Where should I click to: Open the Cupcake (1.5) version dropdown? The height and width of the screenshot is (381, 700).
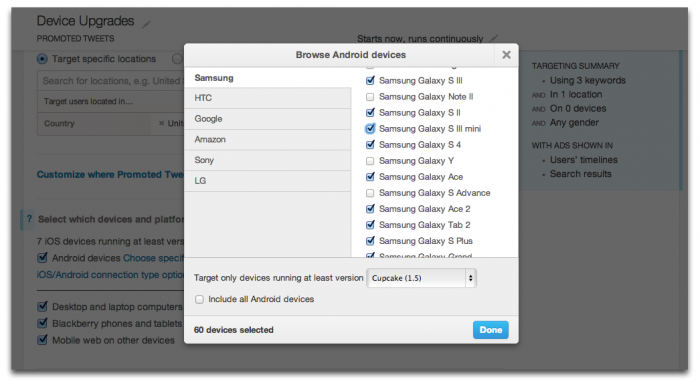[x=421, y=278]
